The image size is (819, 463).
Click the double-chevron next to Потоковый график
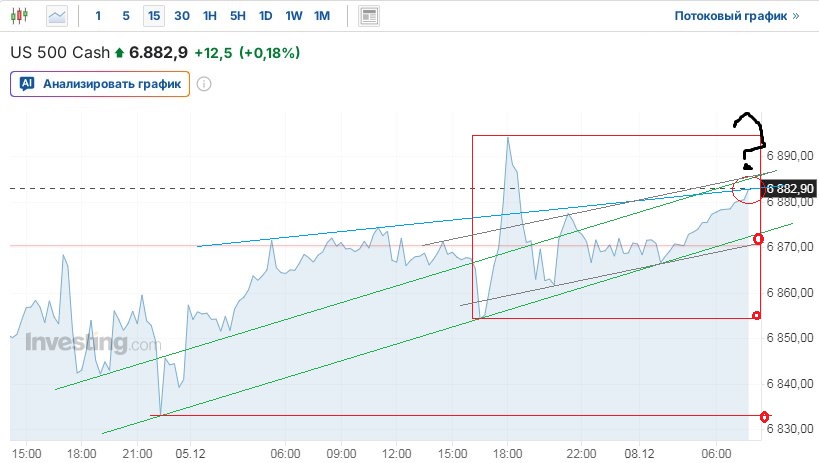point(796,16)
